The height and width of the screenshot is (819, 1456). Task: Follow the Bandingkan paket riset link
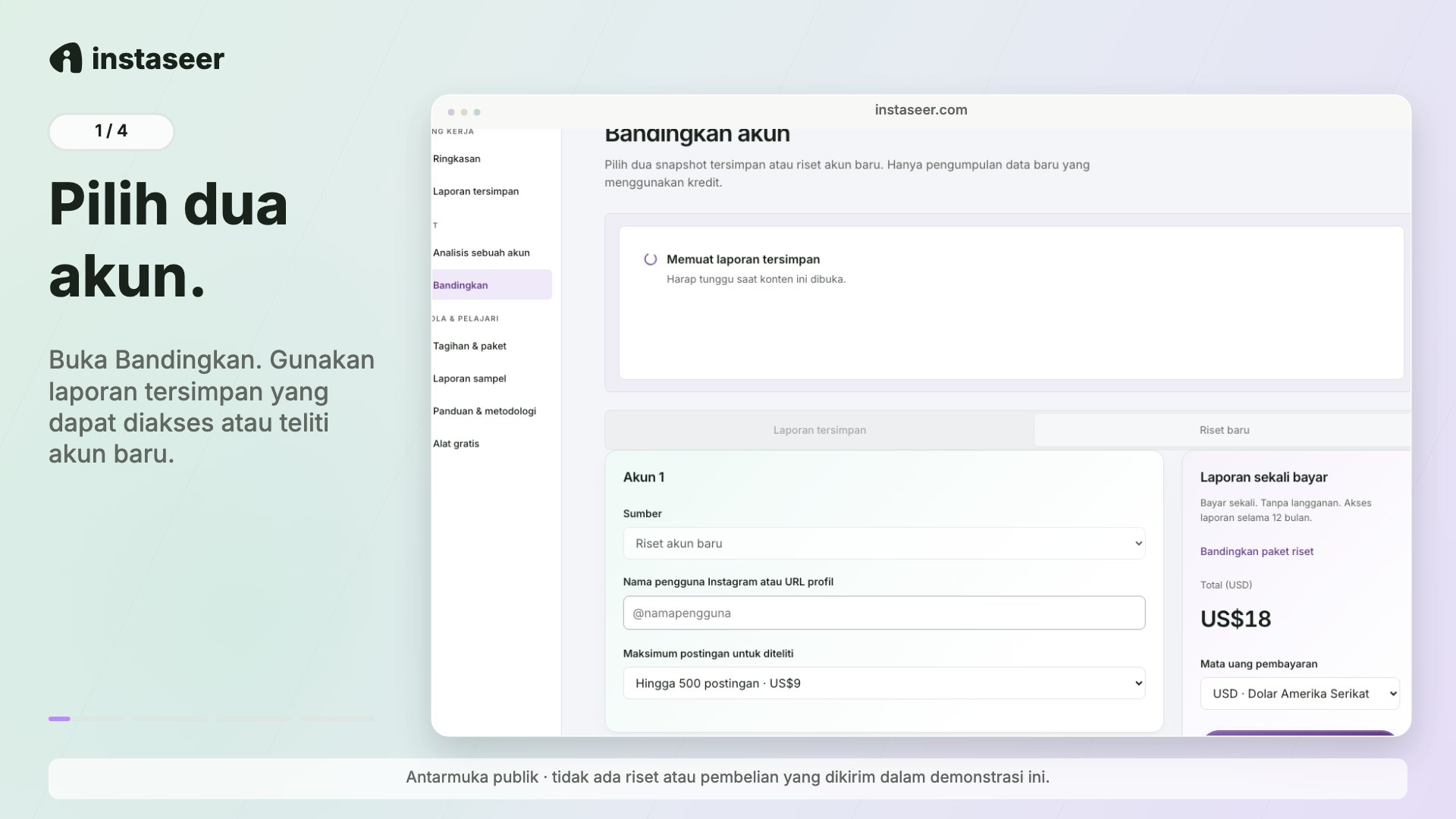tap(1257, 551)
